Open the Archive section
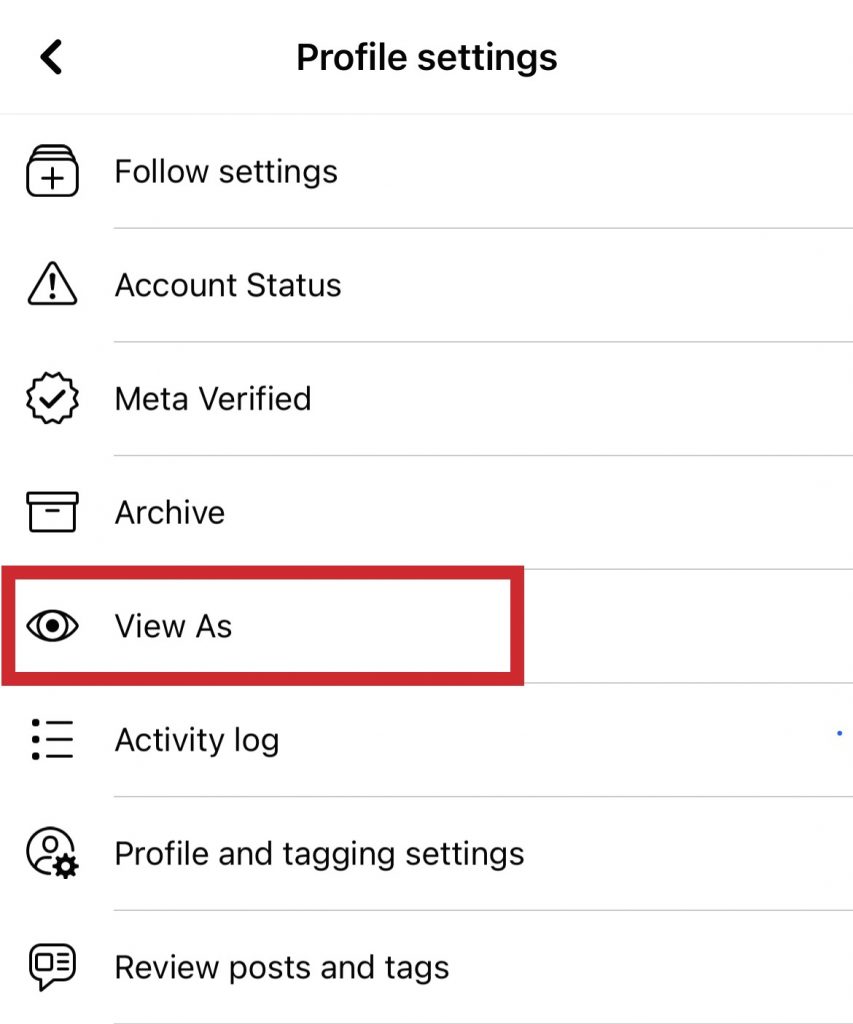The width and height of the screenshot is (853, 1024). tap(169, 512)
